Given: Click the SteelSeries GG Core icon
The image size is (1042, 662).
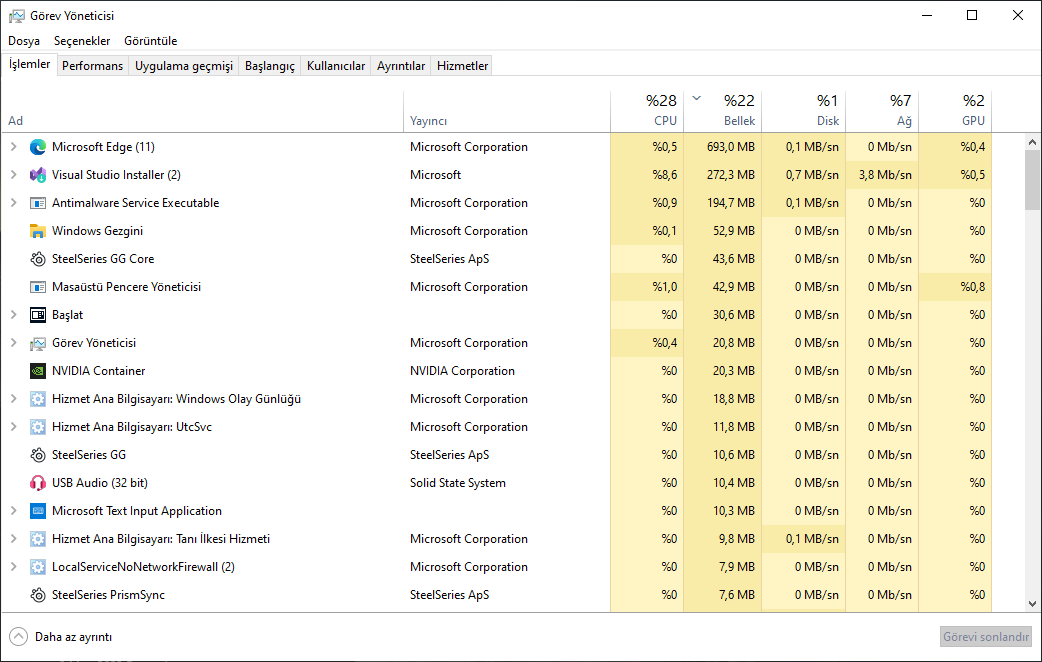Looking at the screenshot, I should [38, 259].
